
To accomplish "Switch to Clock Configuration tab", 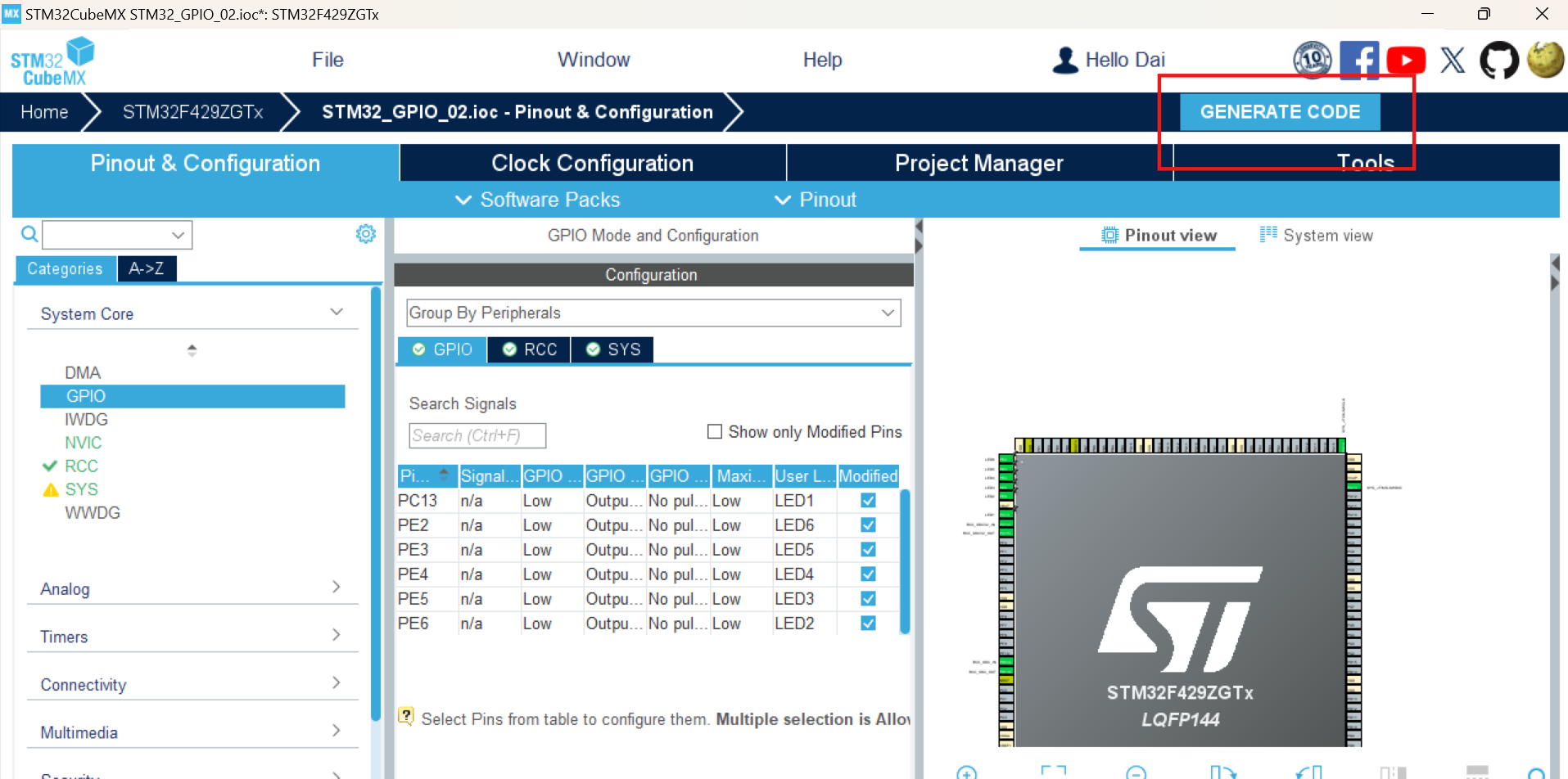I will click(593, 163).
